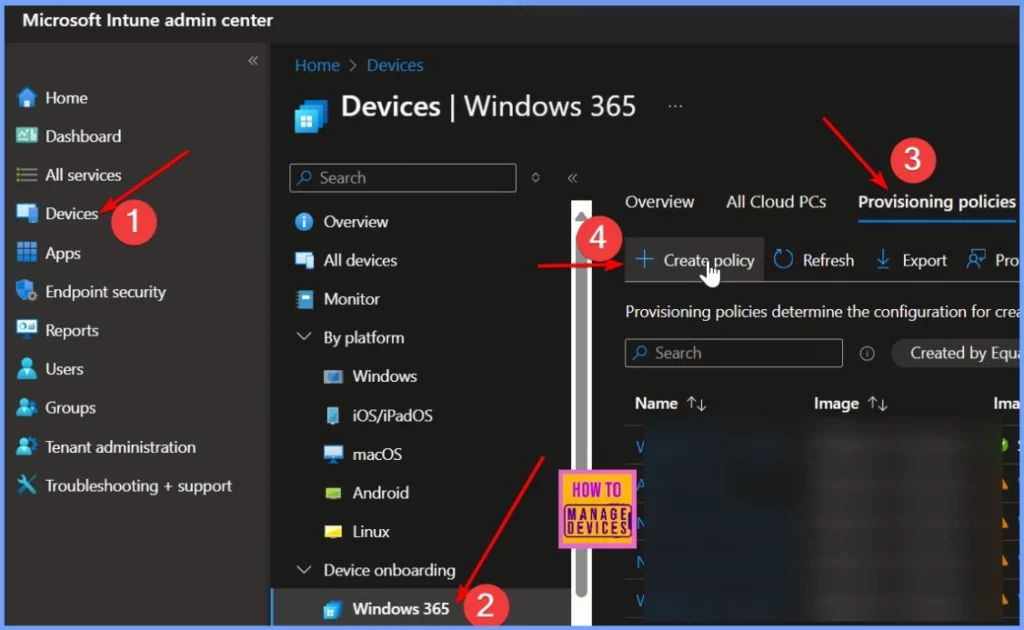
Task: Open Tenant administration in sidebar
Action: pyautogui.click(x=121, y=447)
